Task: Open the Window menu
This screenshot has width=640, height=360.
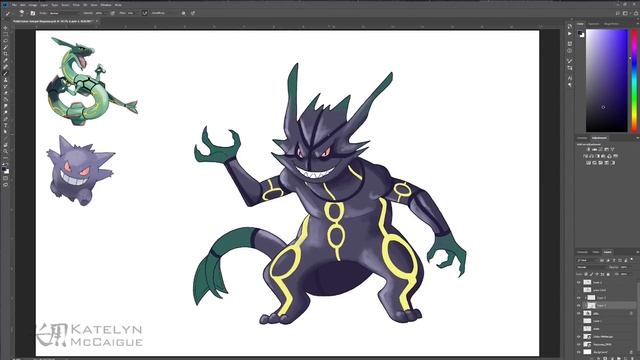Action: coord(106,5)
